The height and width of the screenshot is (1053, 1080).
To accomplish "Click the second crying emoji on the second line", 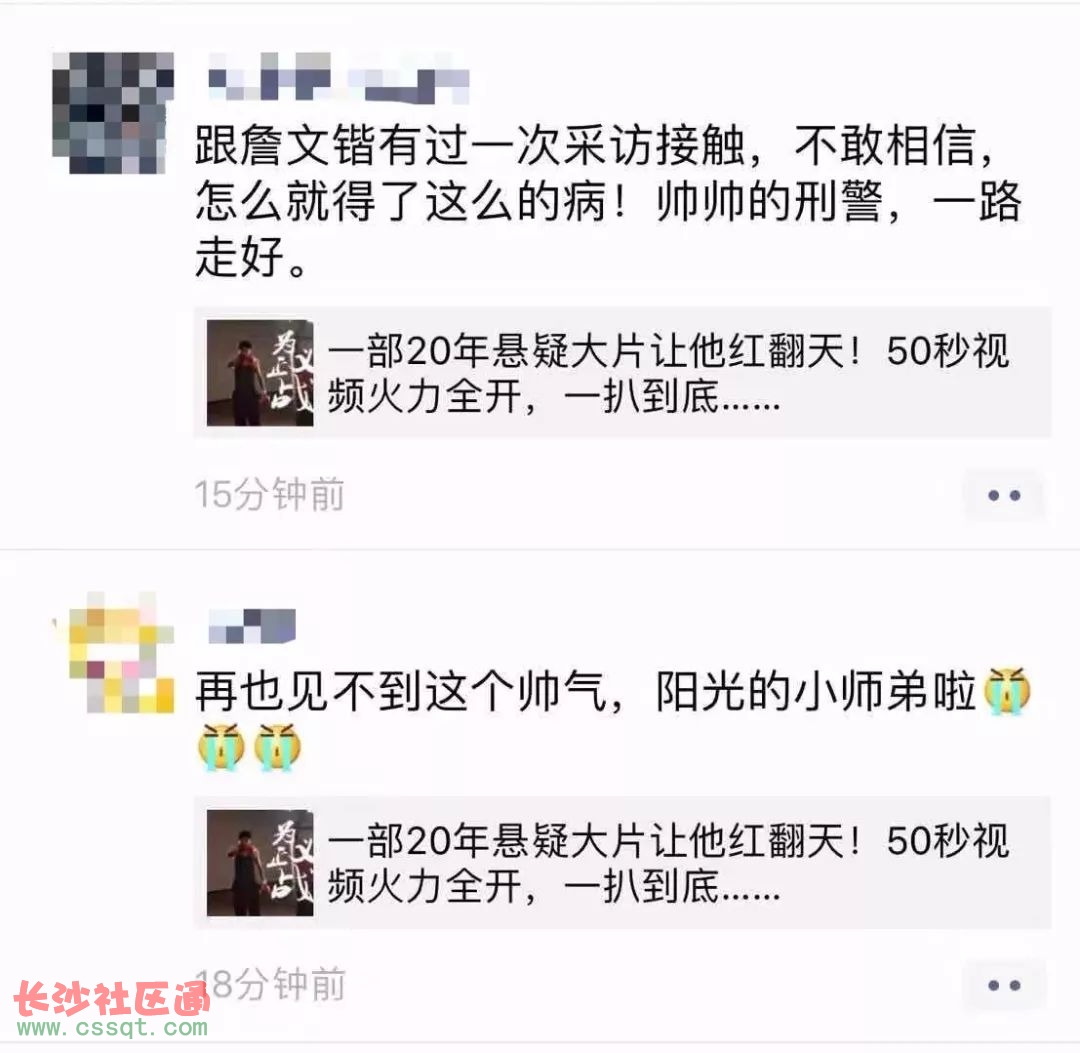I will (278, 747).
